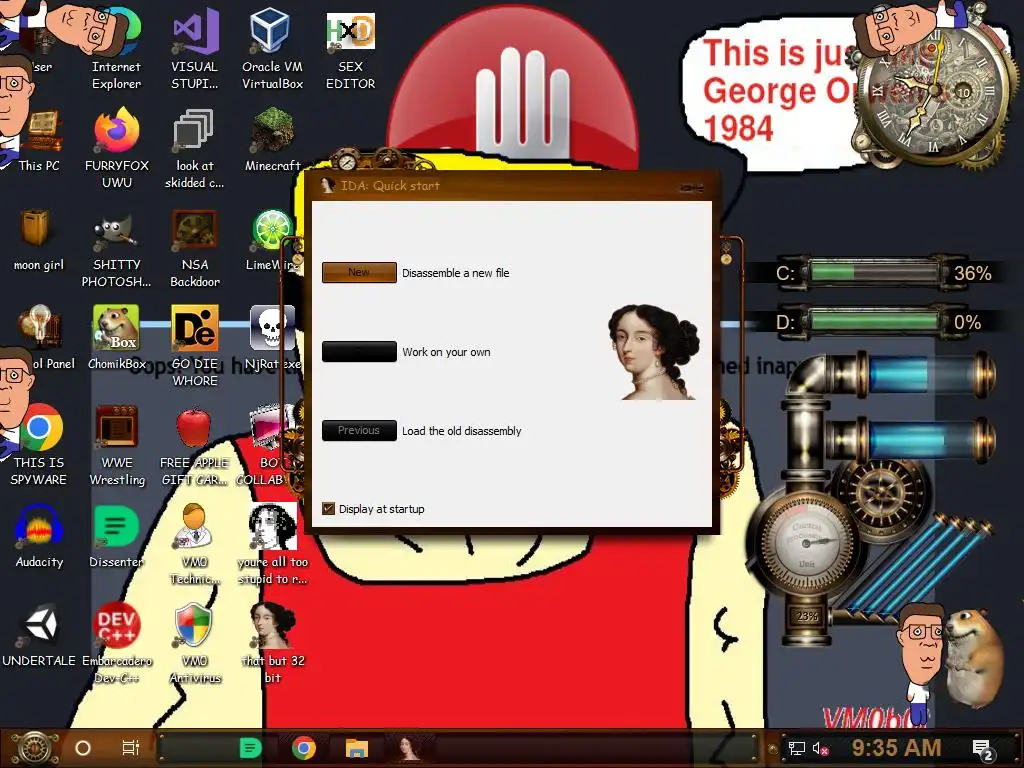The image size is (1024, 768).
Task: Open the Minecraft desktop icon
Action: coord(272,140)
